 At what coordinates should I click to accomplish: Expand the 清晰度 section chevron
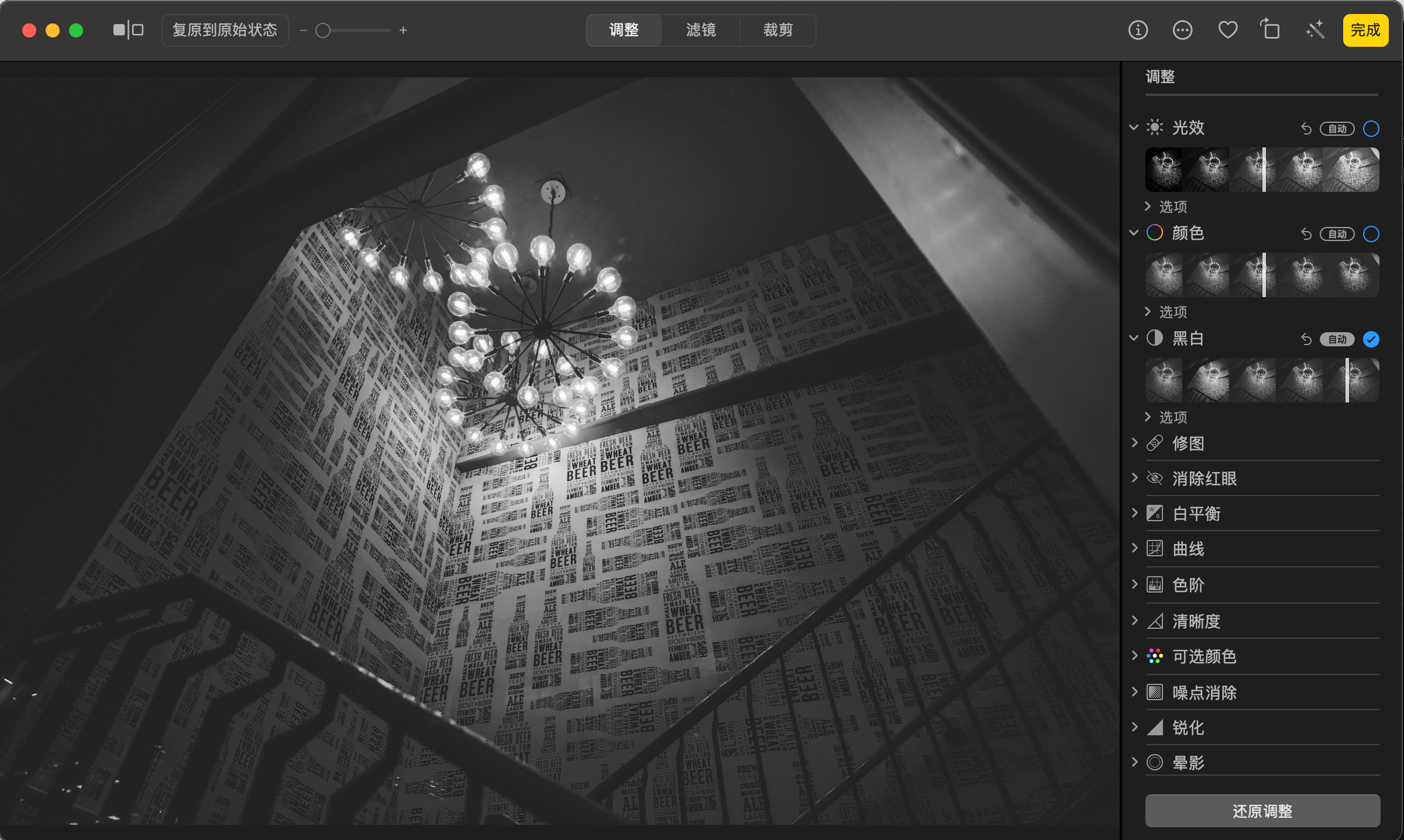[1134, 621]
